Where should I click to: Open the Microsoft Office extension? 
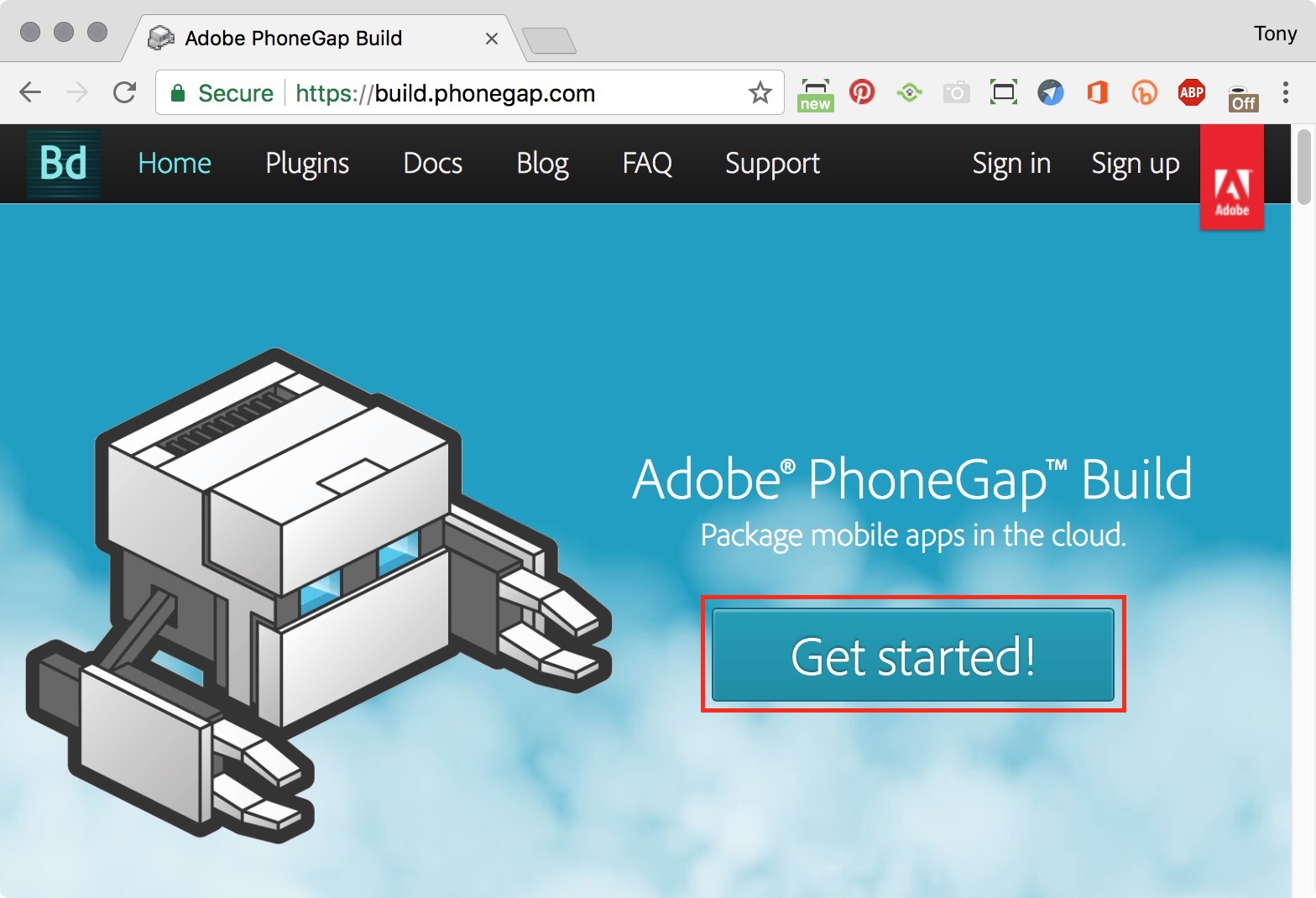point(1097,91)
